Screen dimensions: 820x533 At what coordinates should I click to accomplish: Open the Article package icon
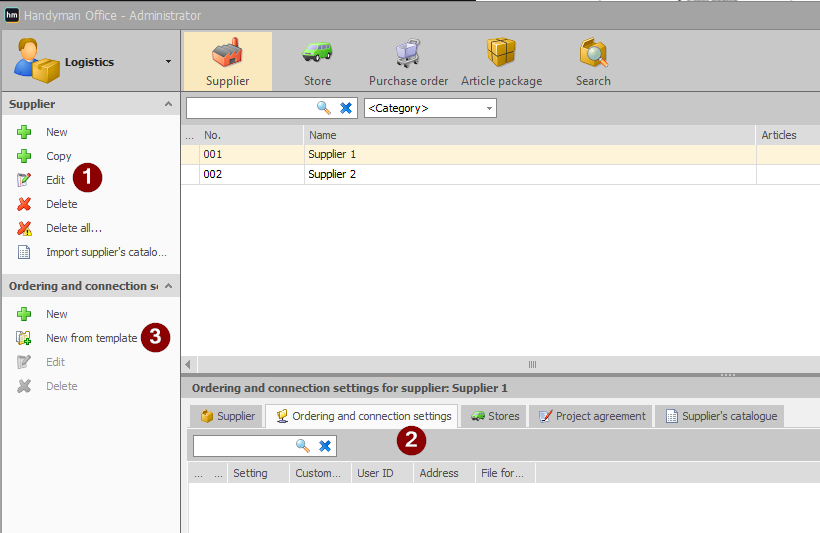click(x=501, y=52)
